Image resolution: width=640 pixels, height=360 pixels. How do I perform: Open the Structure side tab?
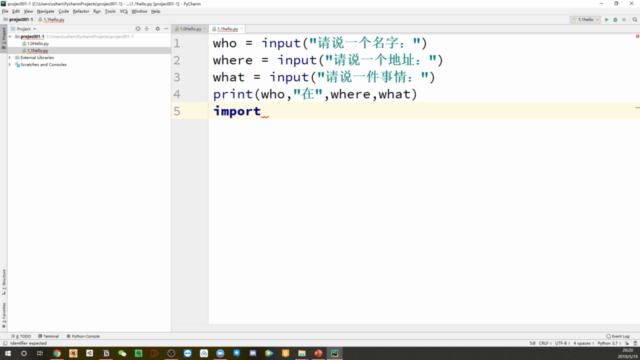coord(4,282)
